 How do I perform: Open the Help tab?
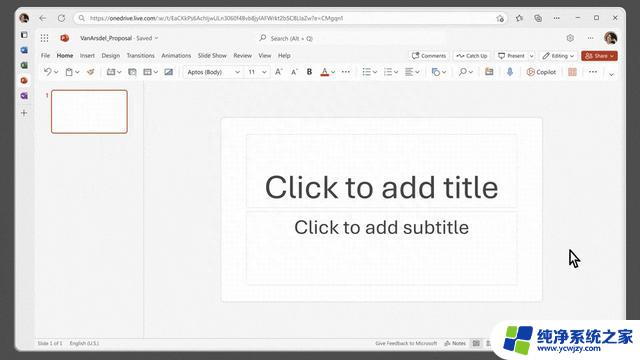[284, 56]
